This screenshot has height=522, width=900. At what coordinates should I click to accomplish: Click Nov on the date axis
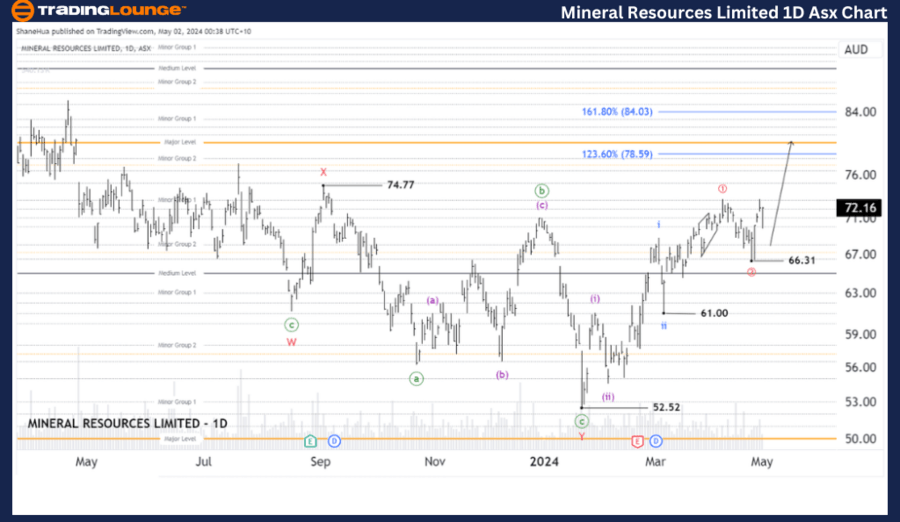(435, 462)
